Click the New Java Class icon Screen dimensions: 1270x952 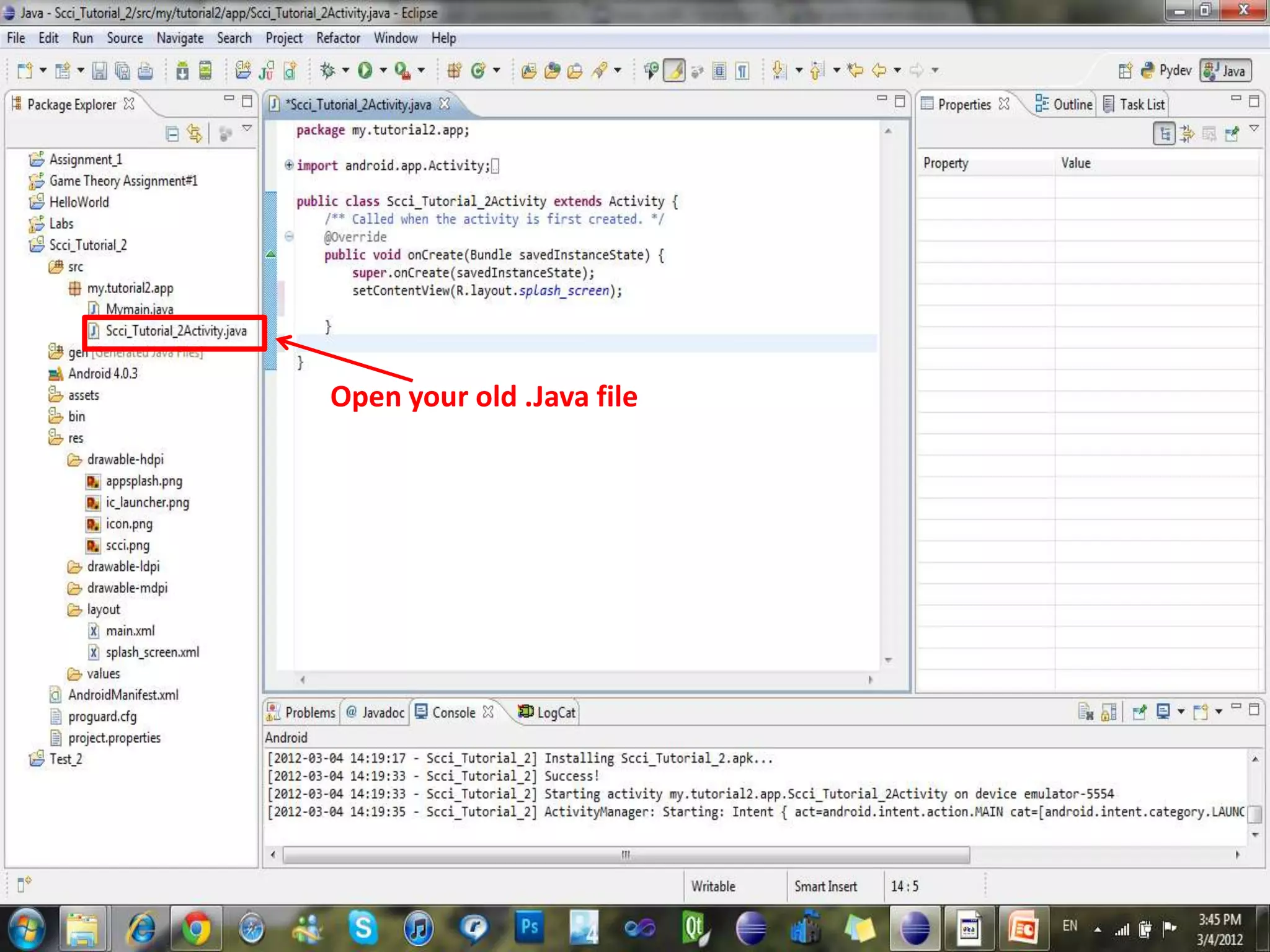click(x=477, y=71)
